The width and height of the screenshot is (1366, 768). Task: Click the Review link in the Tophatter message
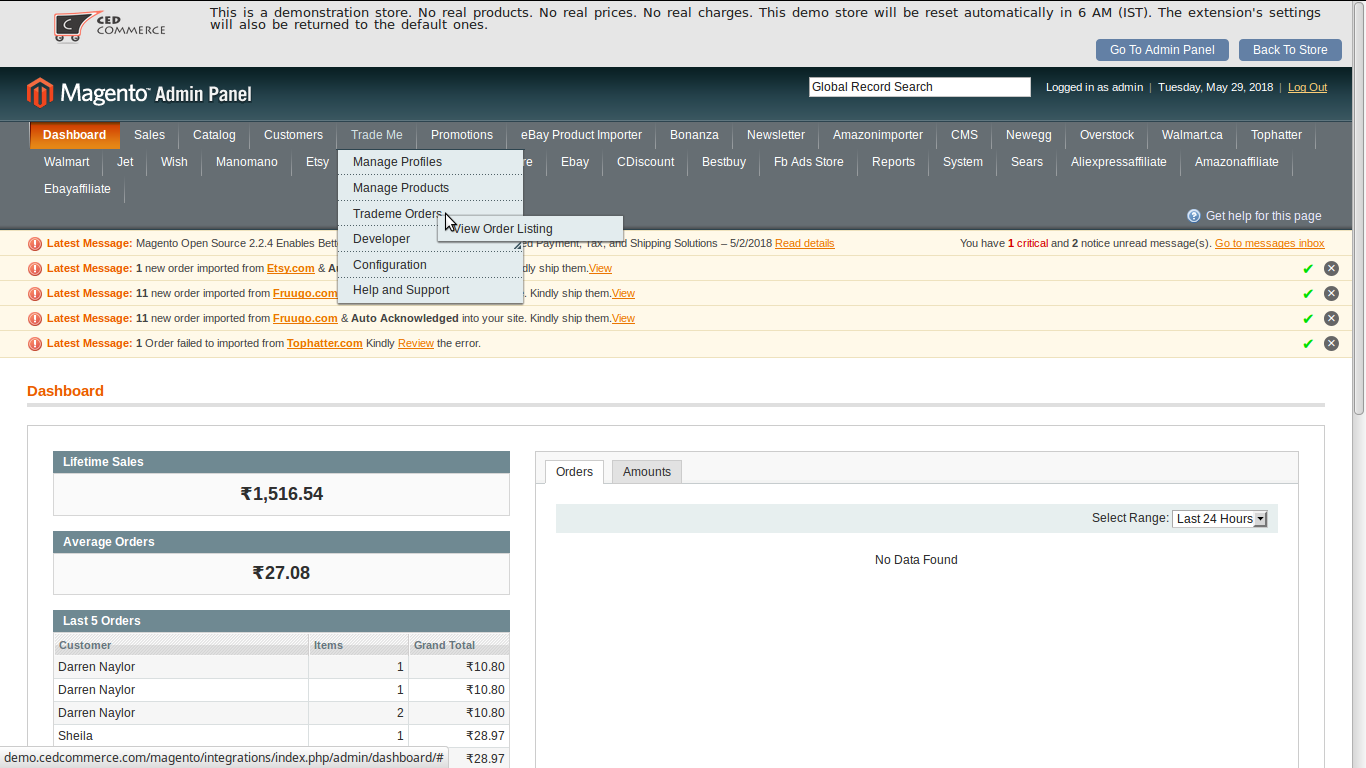tap(415, 343)
